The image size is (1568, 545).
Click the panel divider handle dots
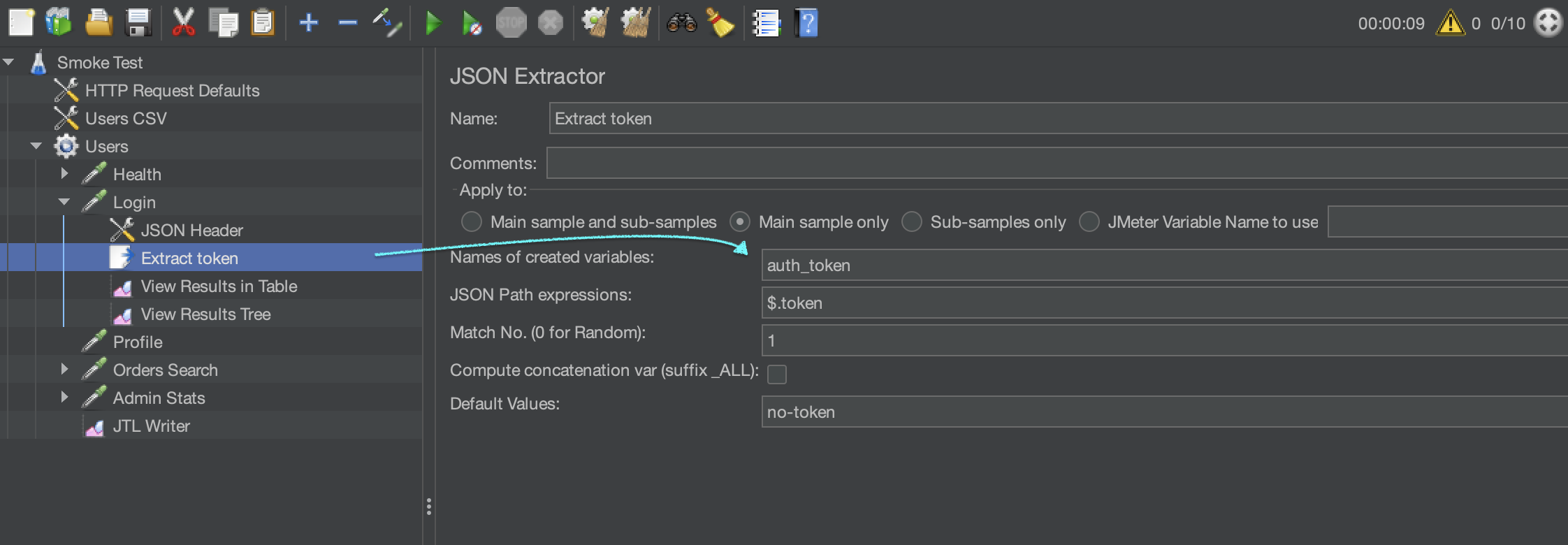coord(428,507)
